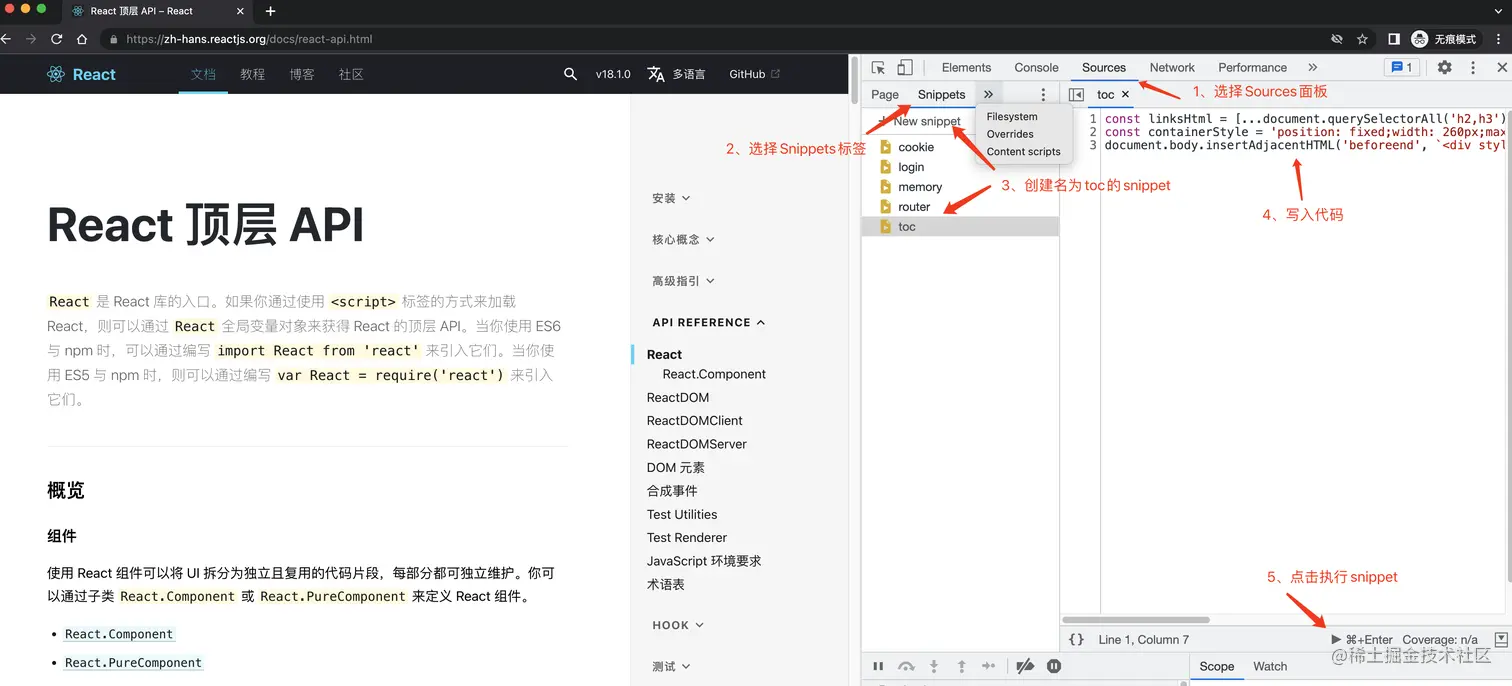The height and width of the screenshot is (686, 1512).
Task: Open DevTools settings gear
Action: click(1444, 68)
